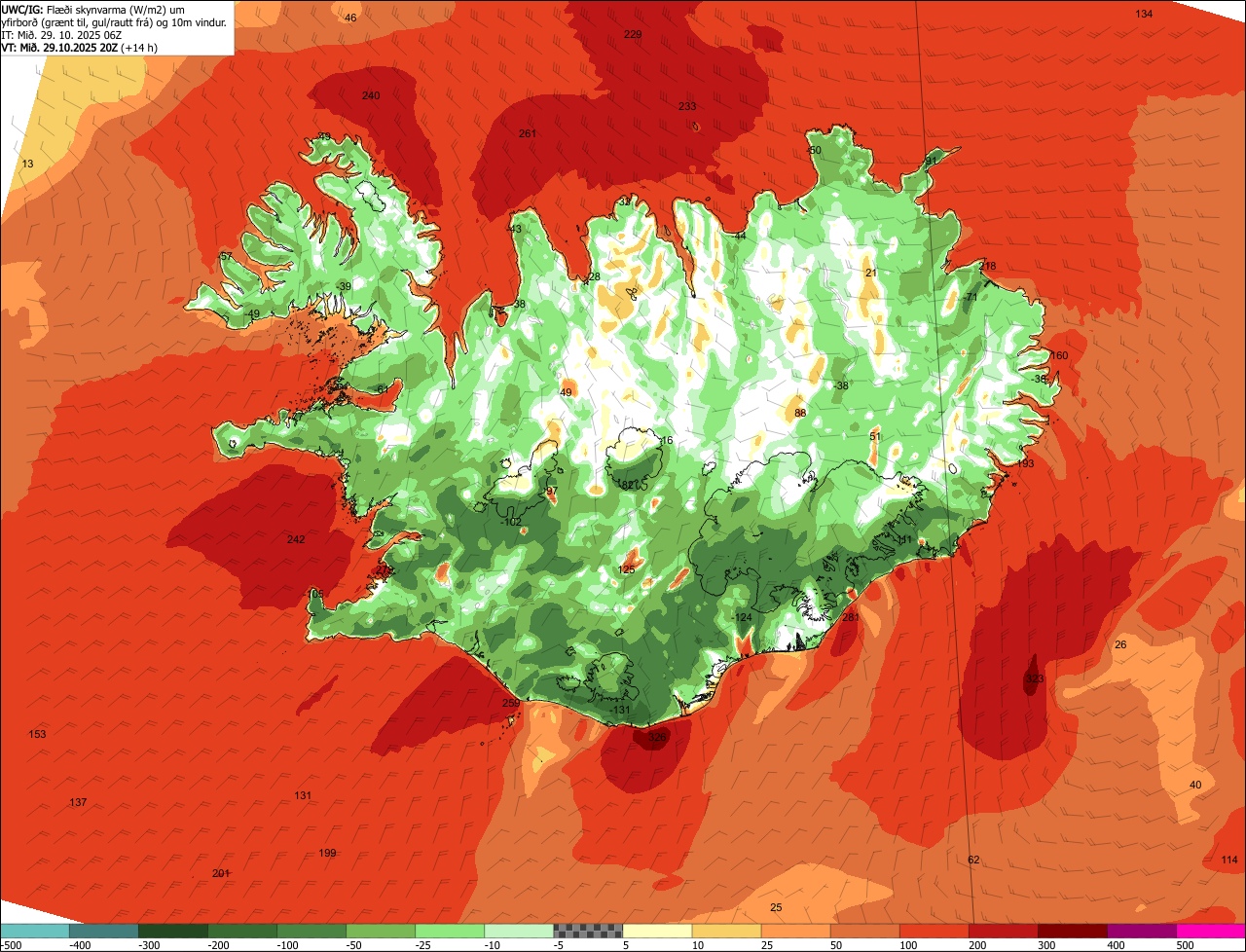Click the value 326 at the south coast tip

(x=657, y=738)
